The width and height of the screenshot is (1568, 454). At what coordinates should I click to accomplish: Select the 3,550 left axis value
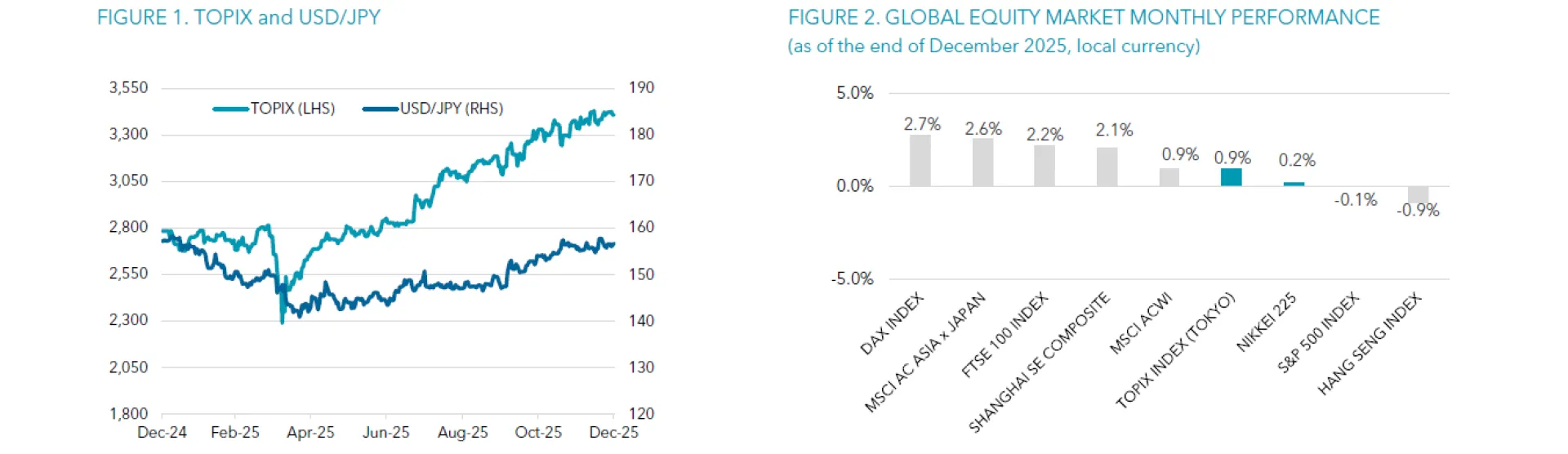[x=129, y=87]
